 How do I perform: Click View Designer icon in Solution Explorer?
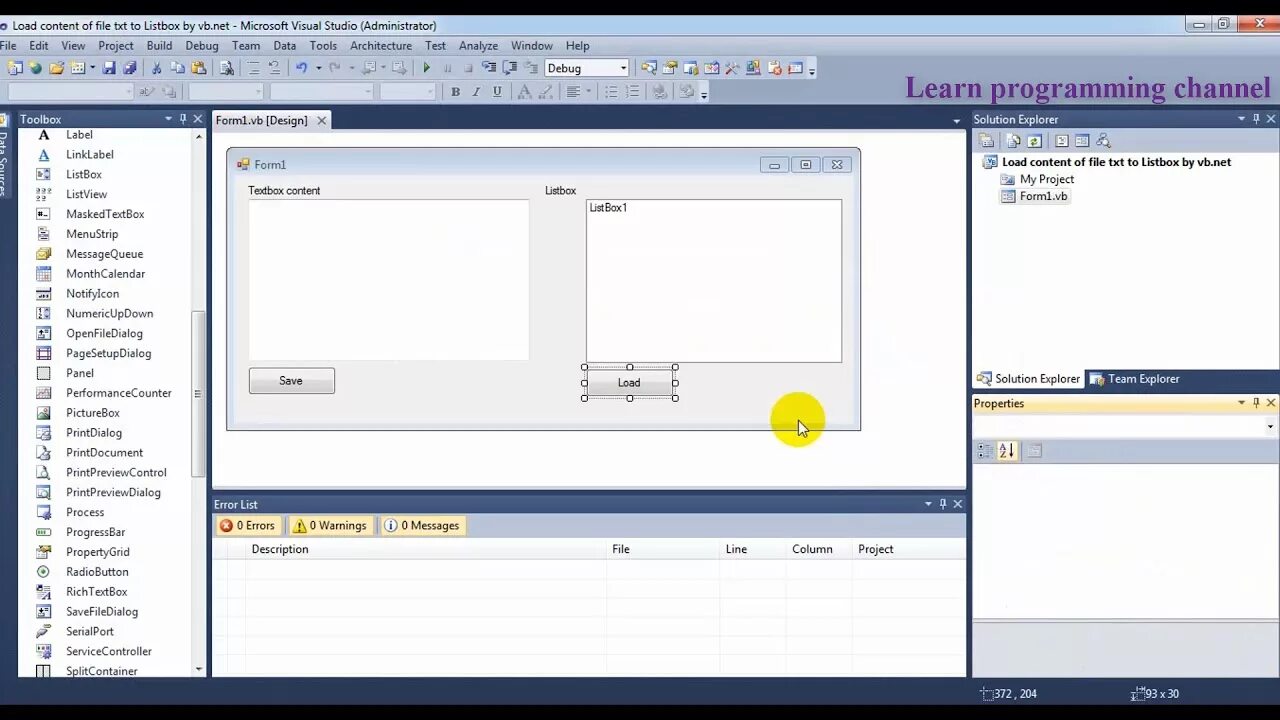click(x=1082, y=141)
